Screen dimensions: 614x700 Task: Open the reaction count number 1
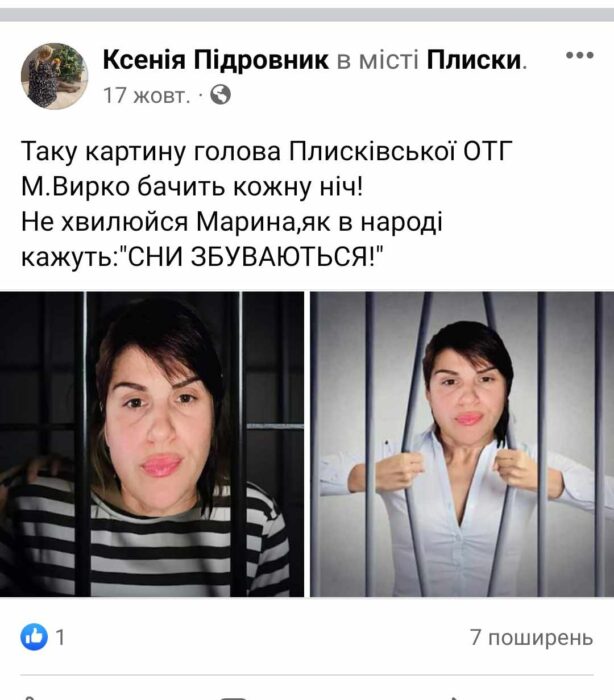[60, 637]
